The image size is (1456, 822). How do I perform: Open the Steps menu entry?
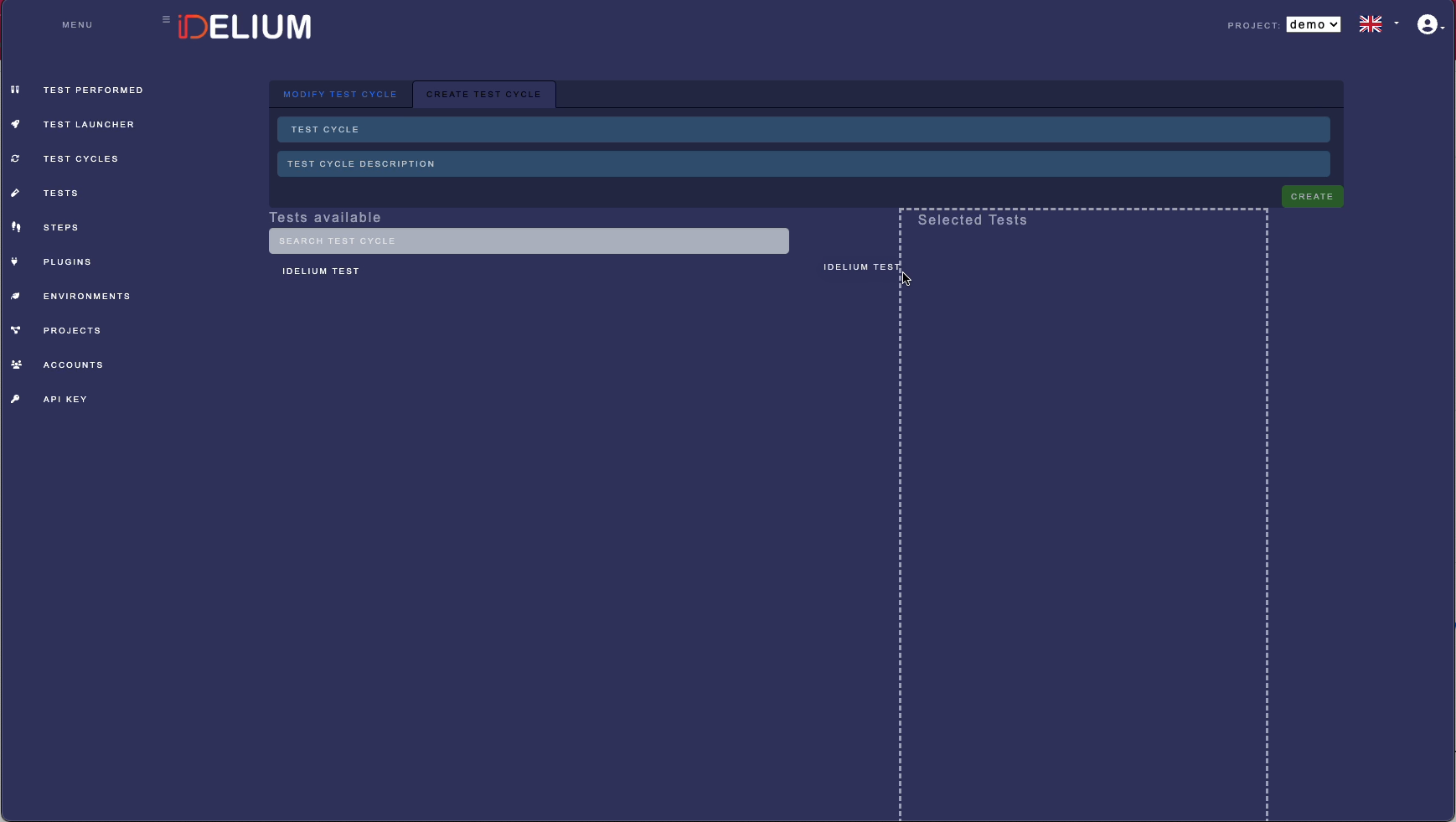(x=60, y=227)
